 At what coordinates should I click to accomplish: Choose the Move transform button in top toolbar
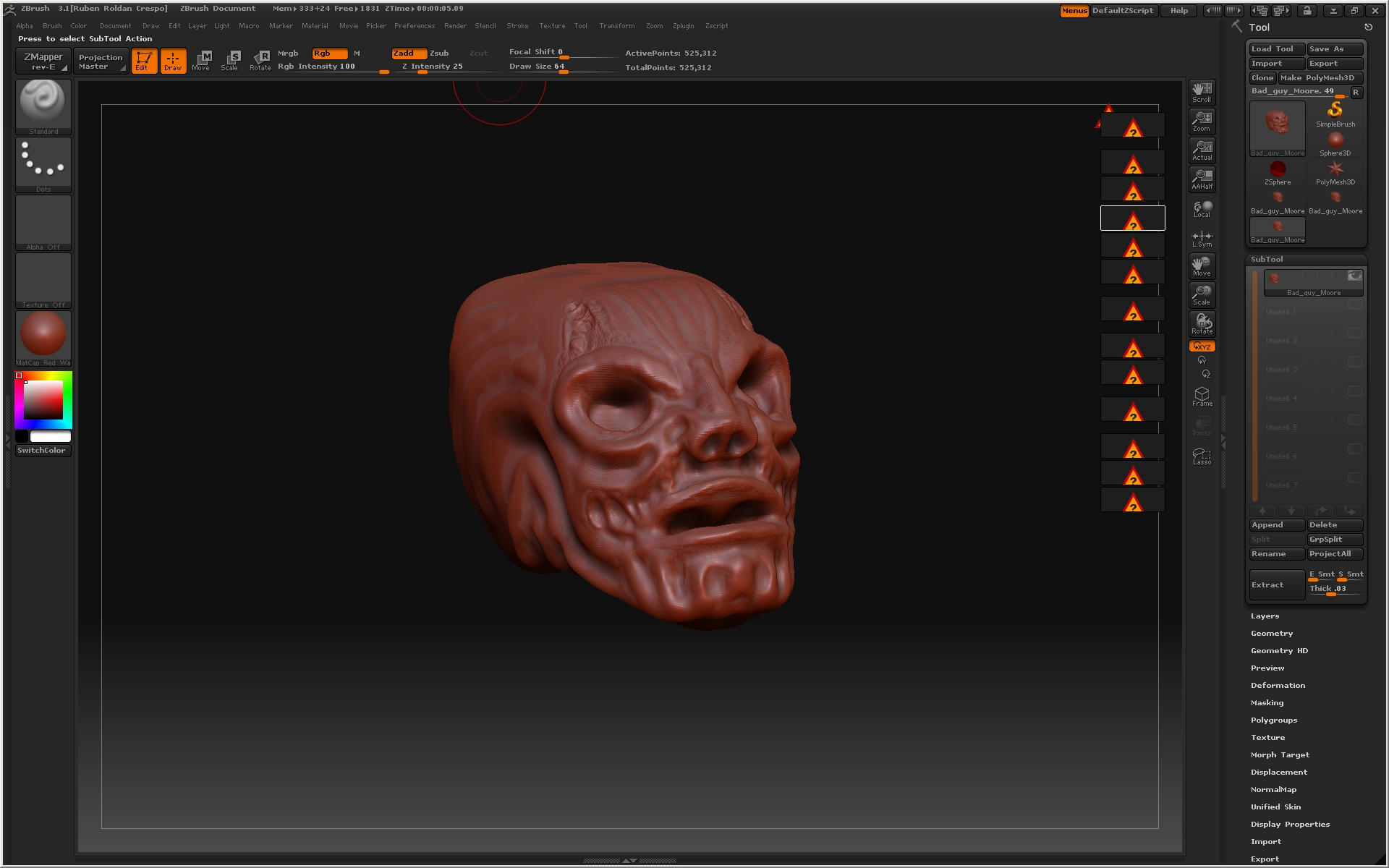pyautogui.click(x=201, y=61)
